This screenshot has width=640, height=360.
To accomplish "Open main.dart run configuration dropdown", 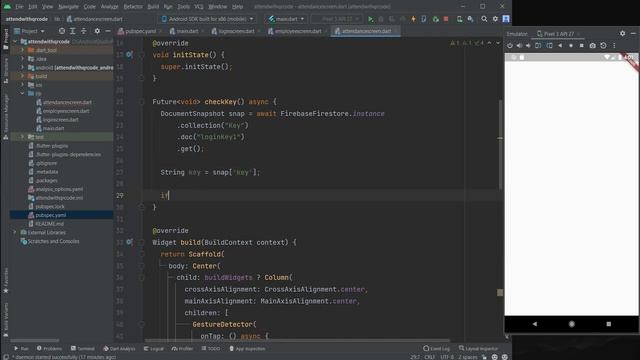I will point(287,19).
